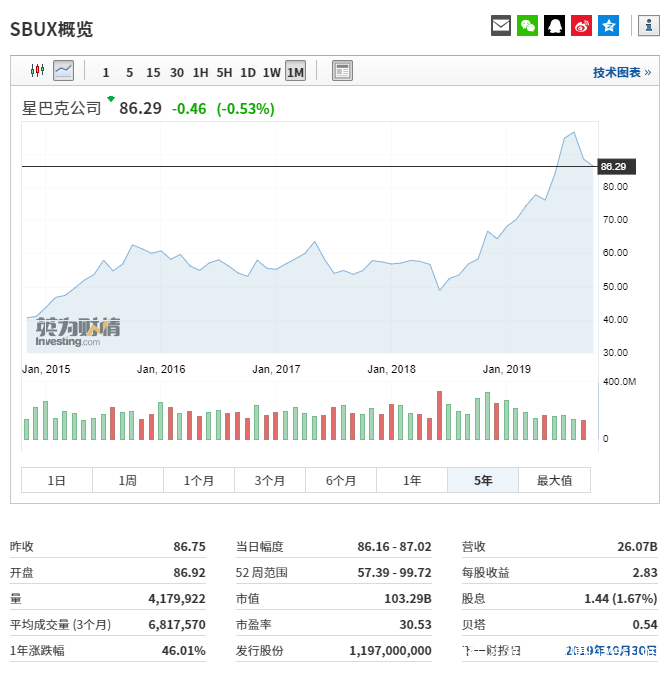Click the 86.29 price label on chart axis
Viewport: 672px width, 675px height.
616,167
